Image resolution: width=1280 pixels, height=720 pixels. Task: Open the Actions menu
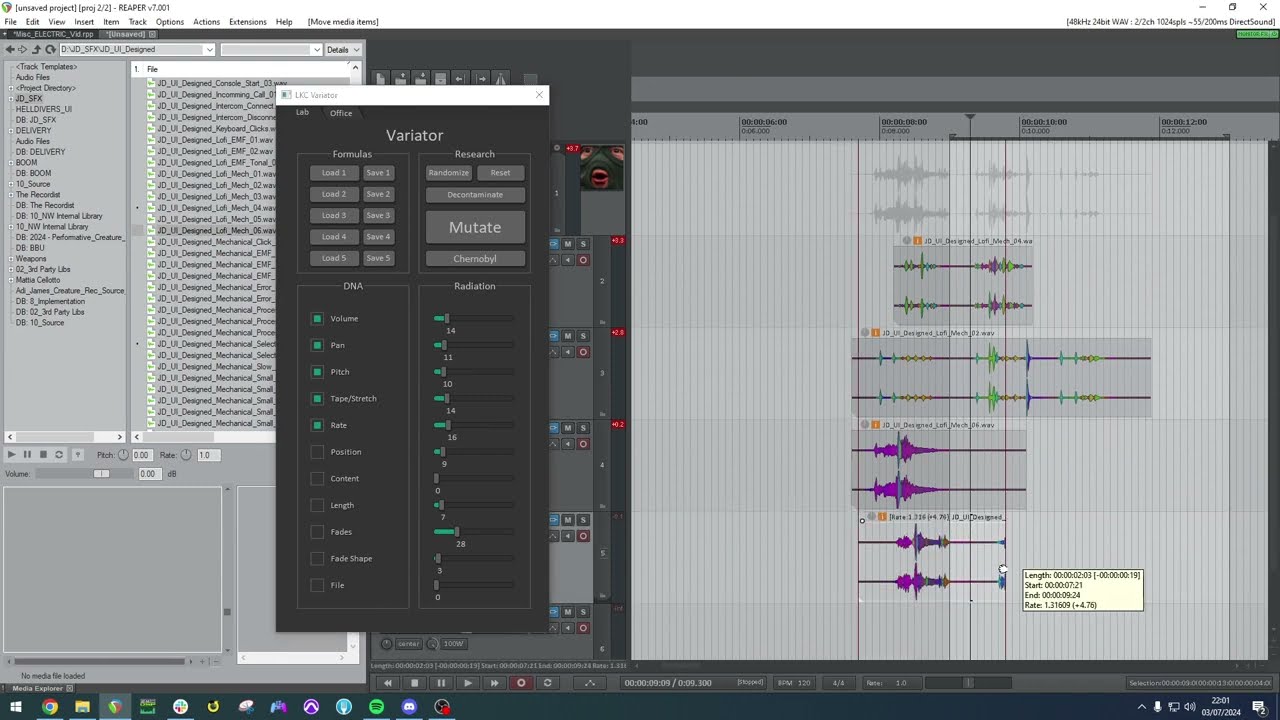(x=206, y=22)
